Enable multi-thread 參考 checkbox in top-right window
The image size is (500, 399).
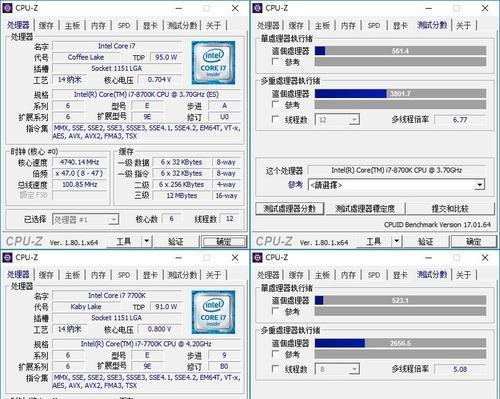275,105
